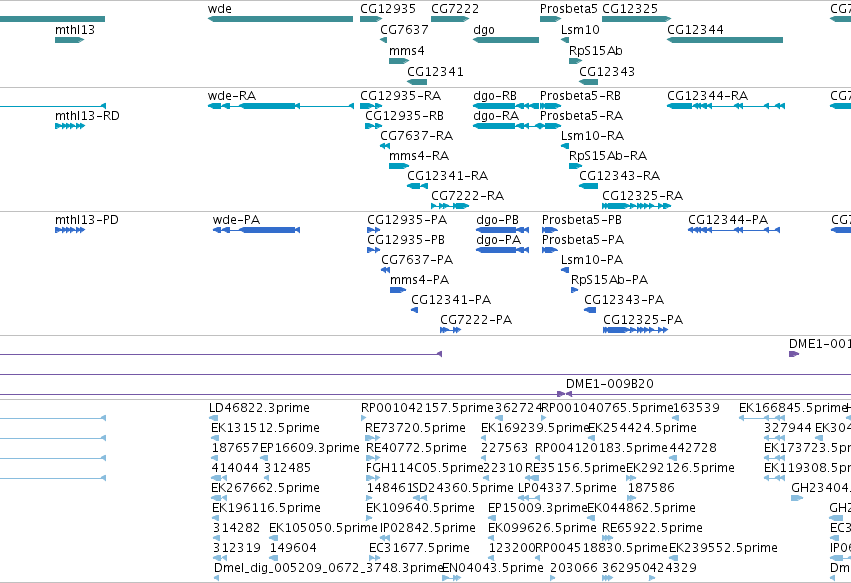Click the CG7637-PA protein label
The width and height of the screenshot is (851, 583).
click(417, 260)
